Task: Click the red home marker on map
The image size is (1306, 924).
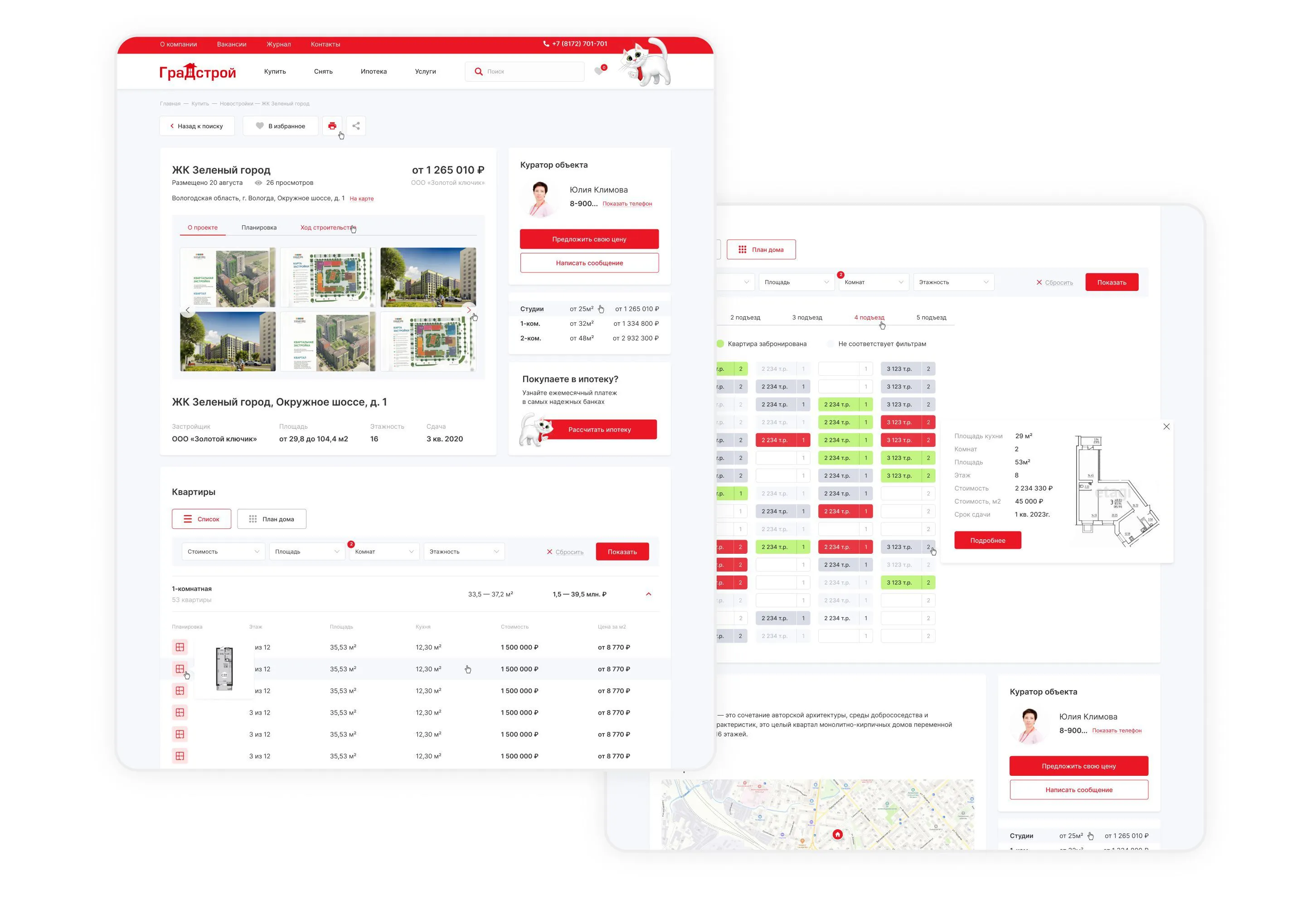Action: tap(837, 834)
